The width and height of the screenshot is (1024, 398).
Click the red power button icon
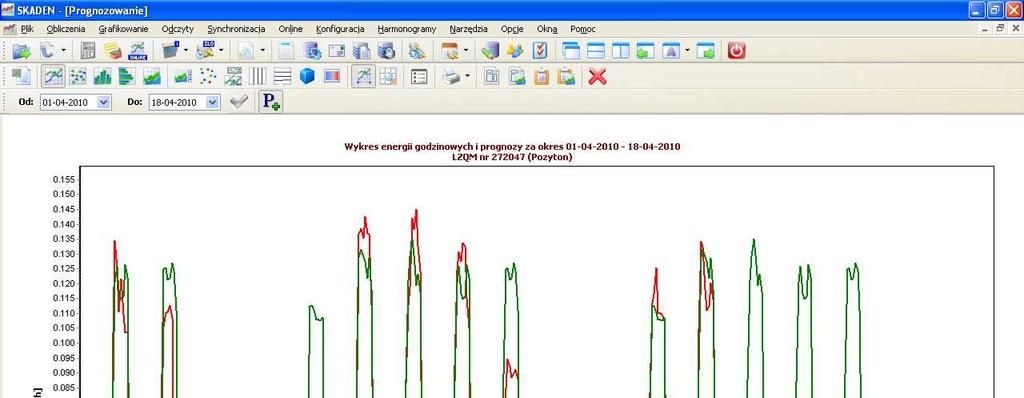tap(737, 51)
